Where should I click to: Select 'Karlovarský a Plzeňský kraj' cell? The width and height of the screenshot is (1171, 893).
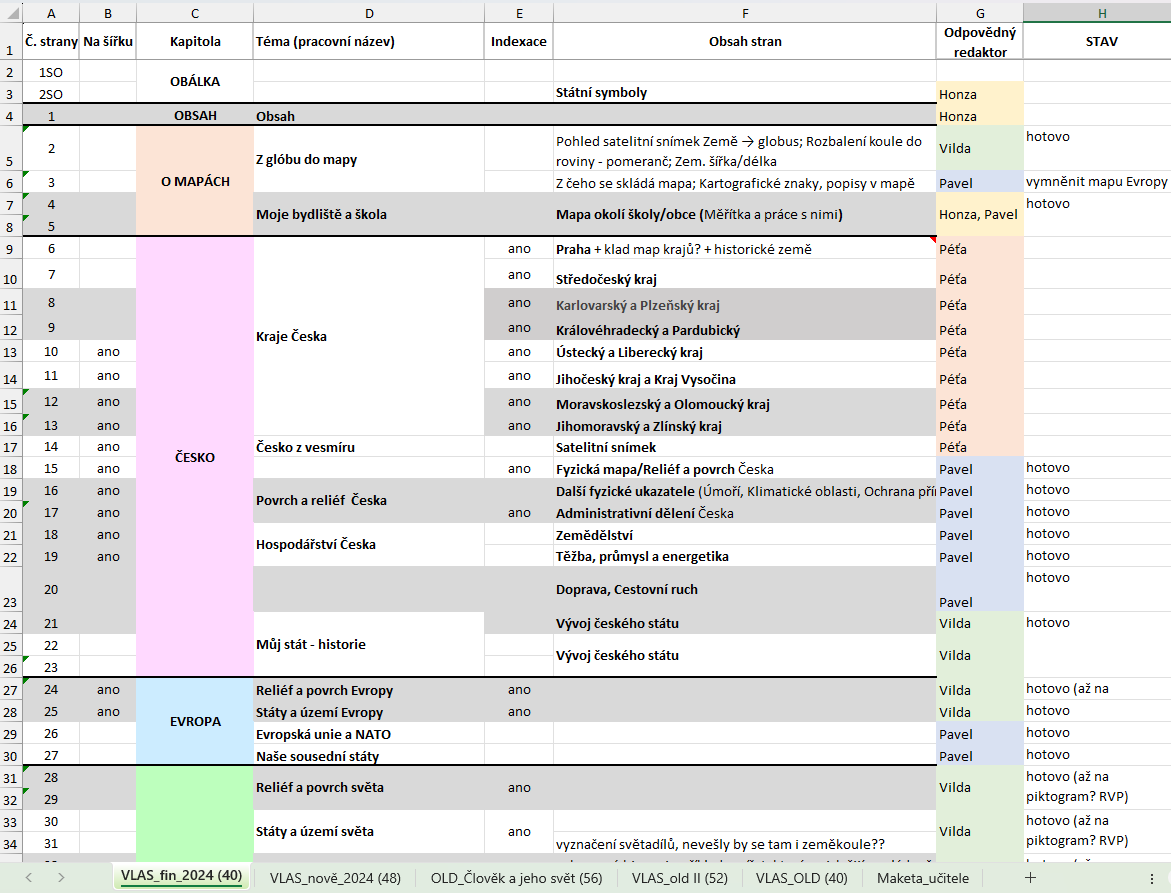tap(745, 303)
